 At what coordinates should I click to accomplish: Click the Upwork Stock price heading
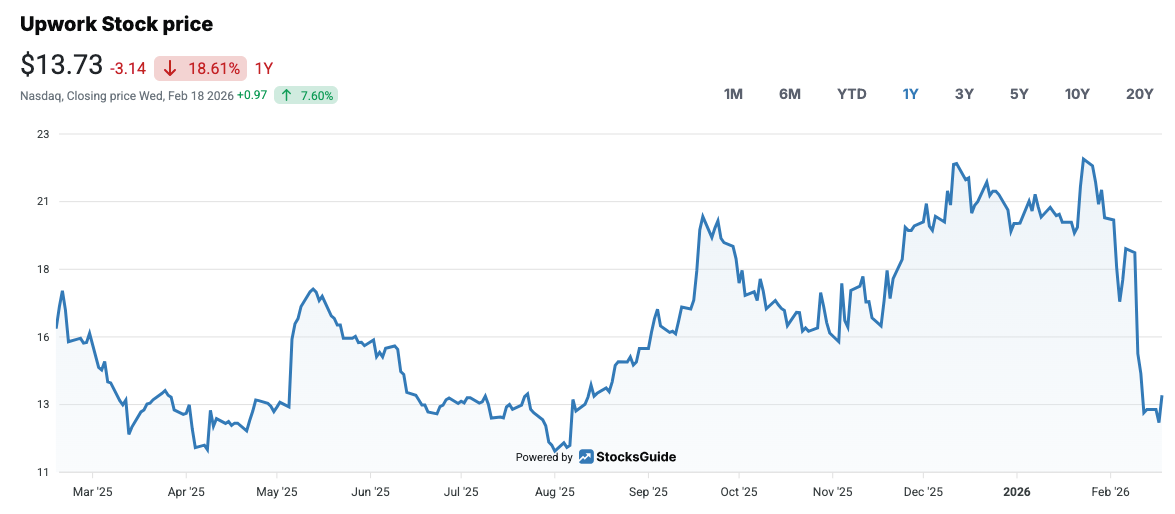pyautogui.click(x=117, y=24)
